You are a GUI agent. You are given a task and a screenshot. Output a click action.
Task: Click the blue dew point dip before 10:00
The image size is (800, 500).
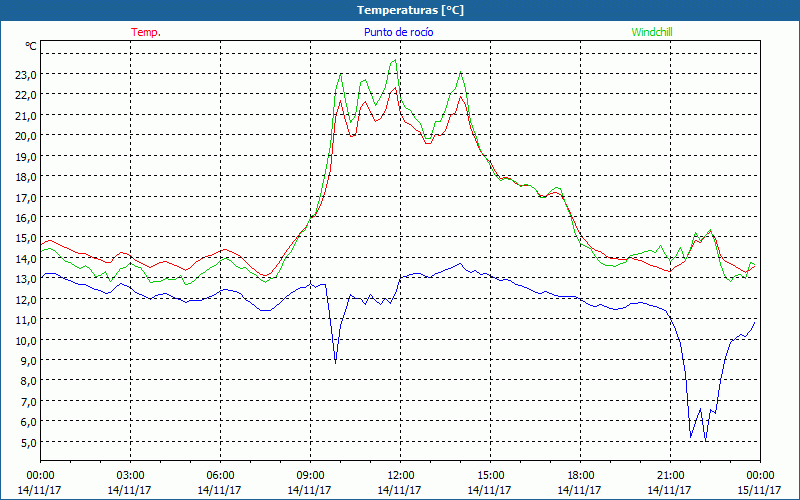(x=335, y=363)
